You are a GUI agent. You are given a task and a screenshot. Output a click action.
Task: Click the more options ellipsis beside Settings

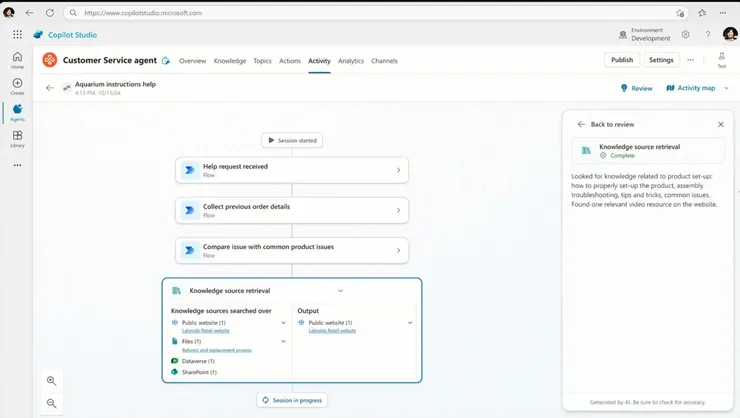point(690,60)
